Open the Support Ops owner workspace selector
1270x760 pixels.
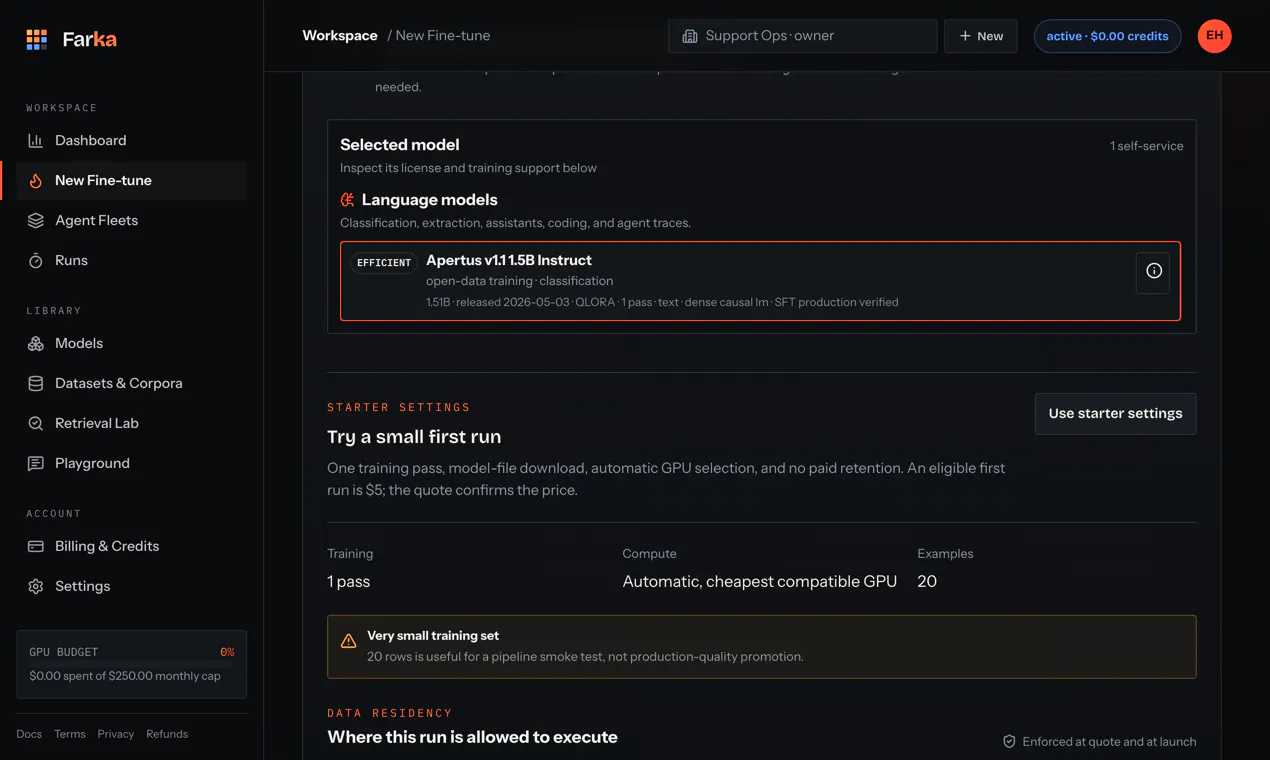click(x=802, y=36)
